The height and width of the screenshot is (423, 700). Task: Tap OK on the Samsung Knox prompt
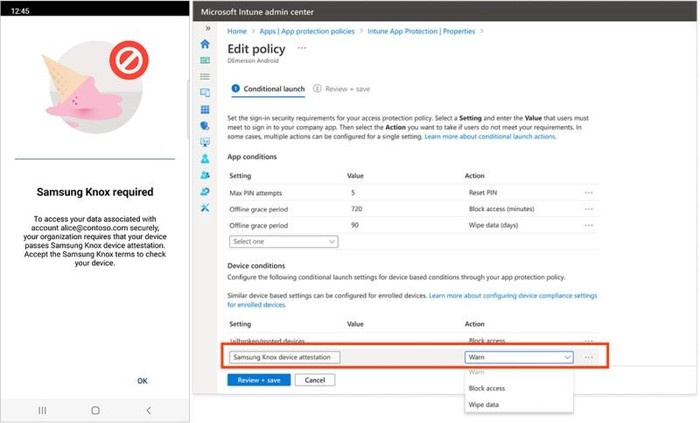coord(142,380)
